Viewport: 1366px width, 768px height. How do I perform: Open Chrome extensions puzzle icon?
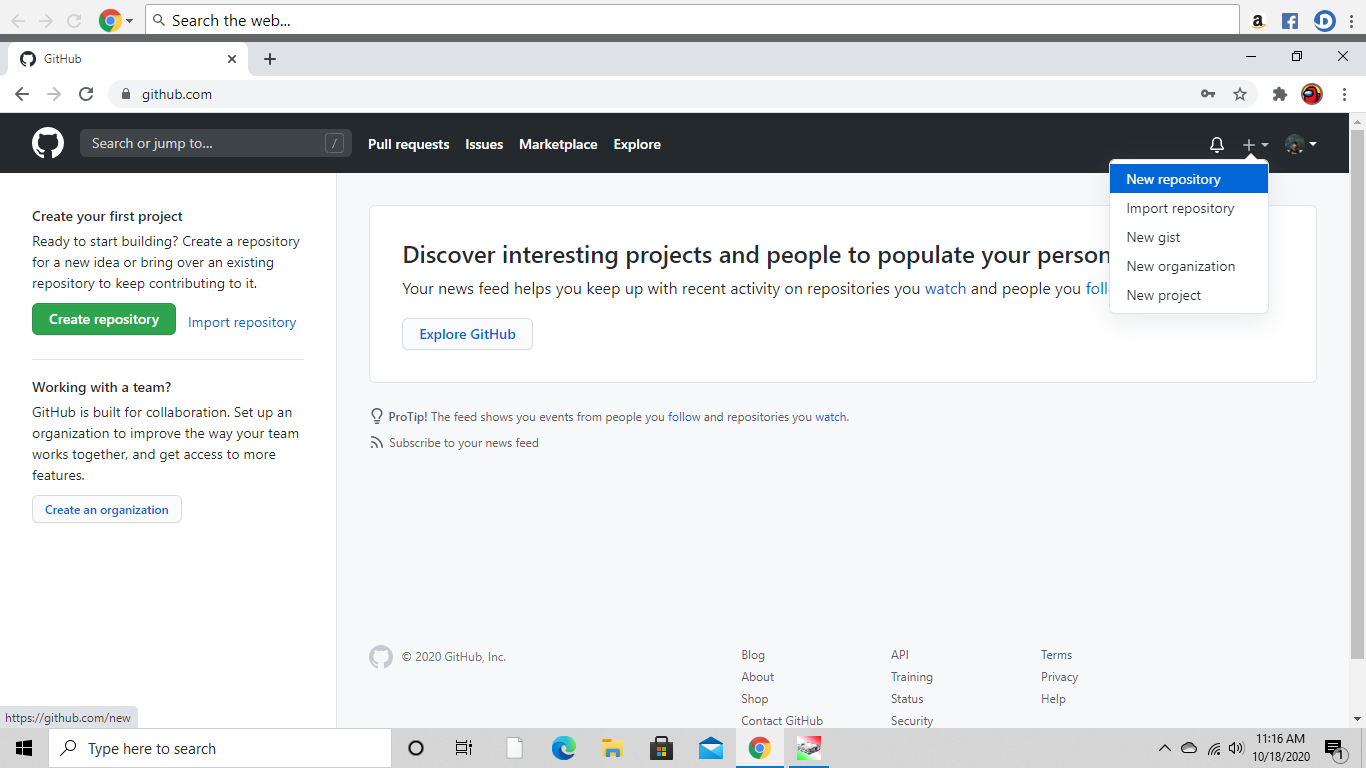pyautogui.click(x=1280, y=93)
